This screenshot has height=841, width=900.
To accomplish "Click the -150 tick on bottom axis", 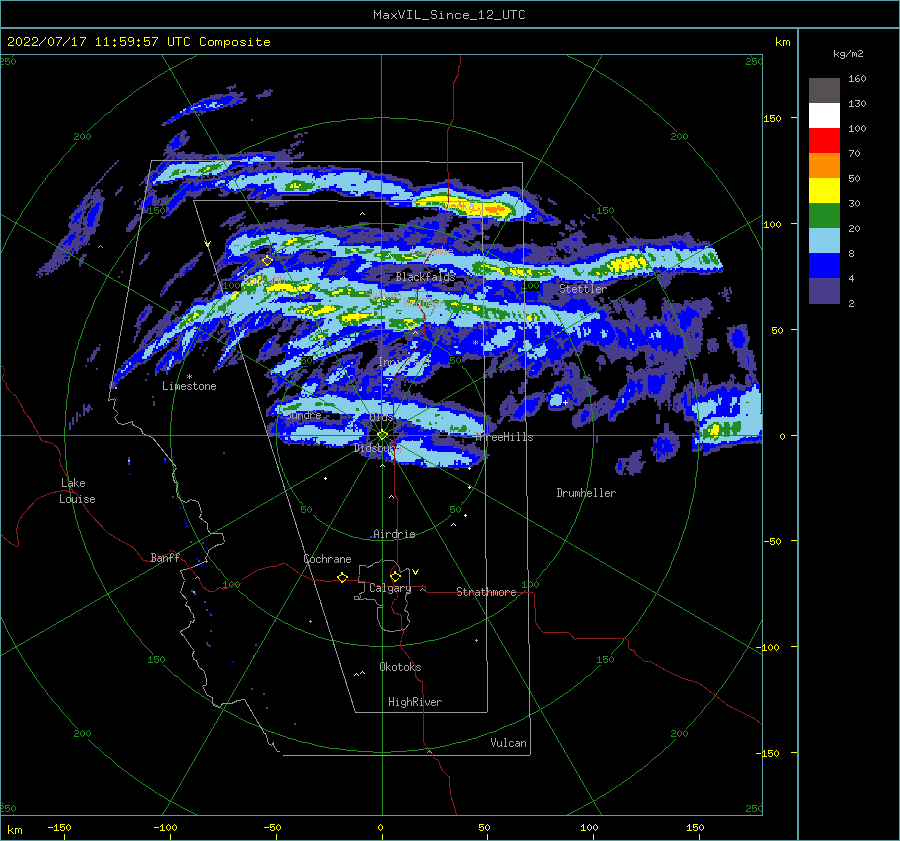I will coord(59,828).
